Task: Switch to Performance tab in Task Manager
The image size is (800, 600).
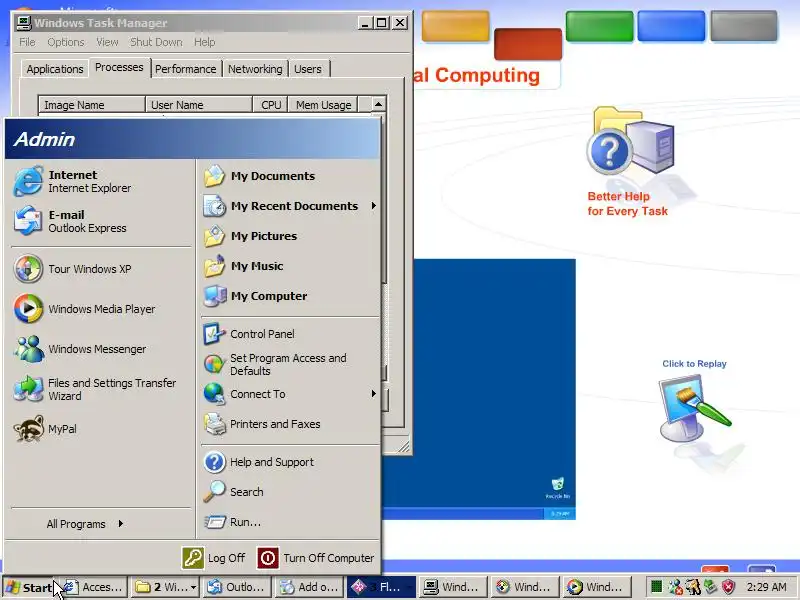Action: click(186, 69)
